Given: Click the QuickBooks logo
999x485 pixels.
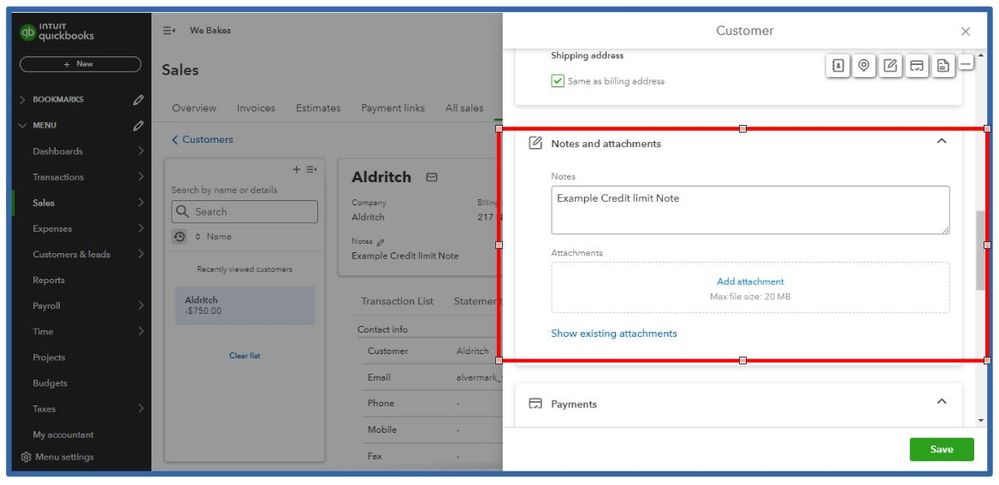Looking at the screenshot, I should (56, 32).
